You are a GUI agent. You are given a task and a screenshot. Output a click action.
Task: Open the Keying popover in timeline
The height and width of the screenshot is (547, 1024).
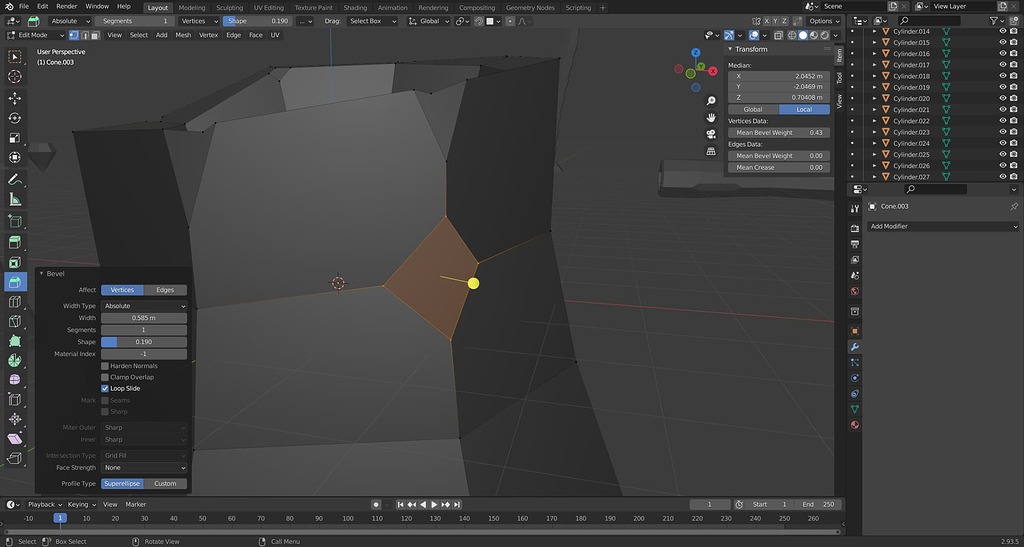coord(82,505)
